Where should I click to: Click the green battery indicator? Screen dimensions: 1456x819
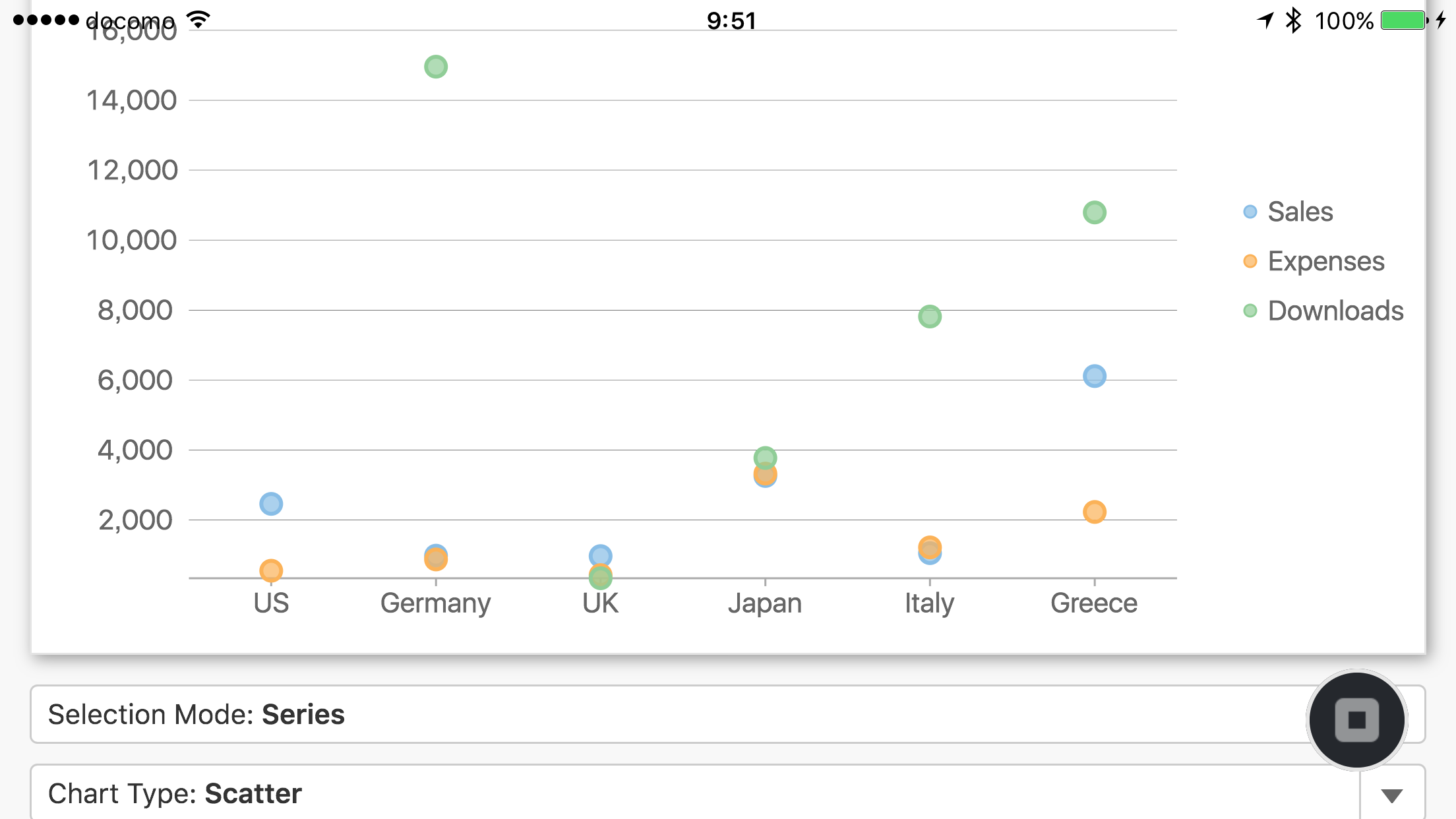pyautogui.click(x=1404, y=20)
